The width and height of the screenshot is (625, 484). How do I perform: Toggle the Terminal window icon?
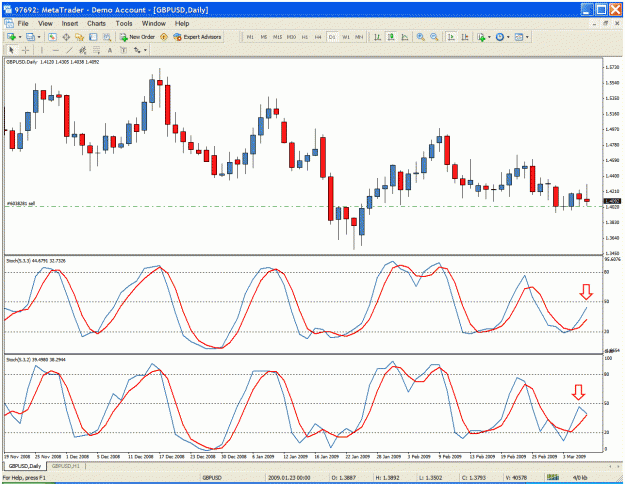coord(93,37)
